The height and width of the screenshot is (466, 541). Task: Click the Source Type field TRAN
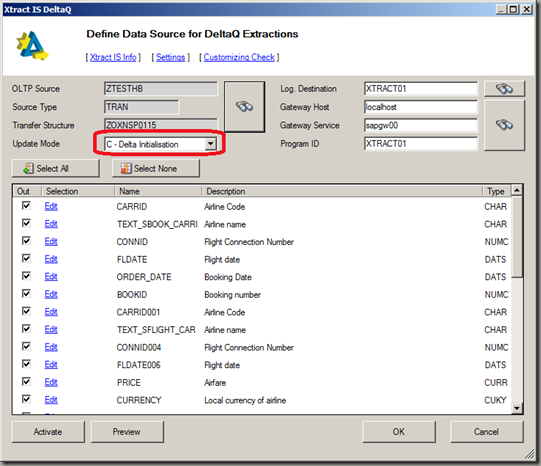tap(141, 107)
